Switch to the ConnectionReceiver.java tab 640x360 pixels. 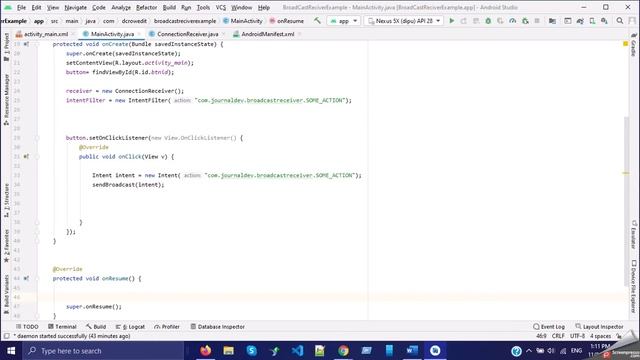tap(187, 34)
